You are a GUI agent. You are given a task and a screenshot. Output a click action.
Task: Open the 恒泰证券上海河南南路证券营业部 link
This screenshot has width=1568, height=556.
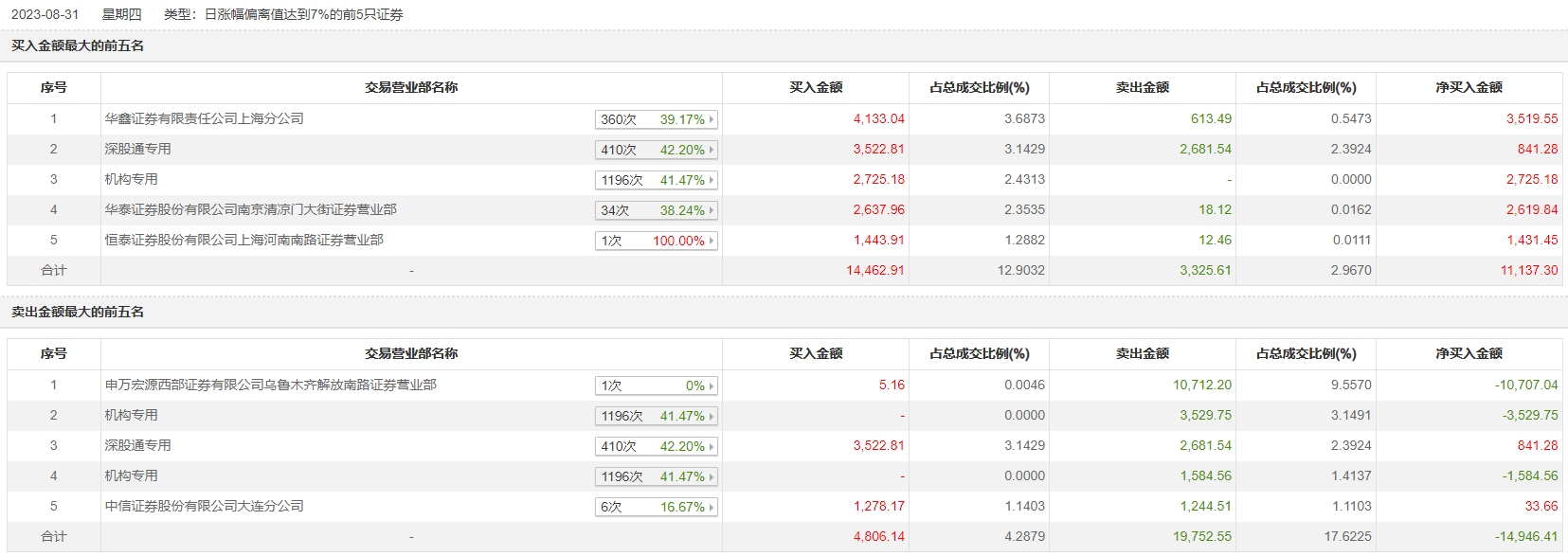click(243, 240)
